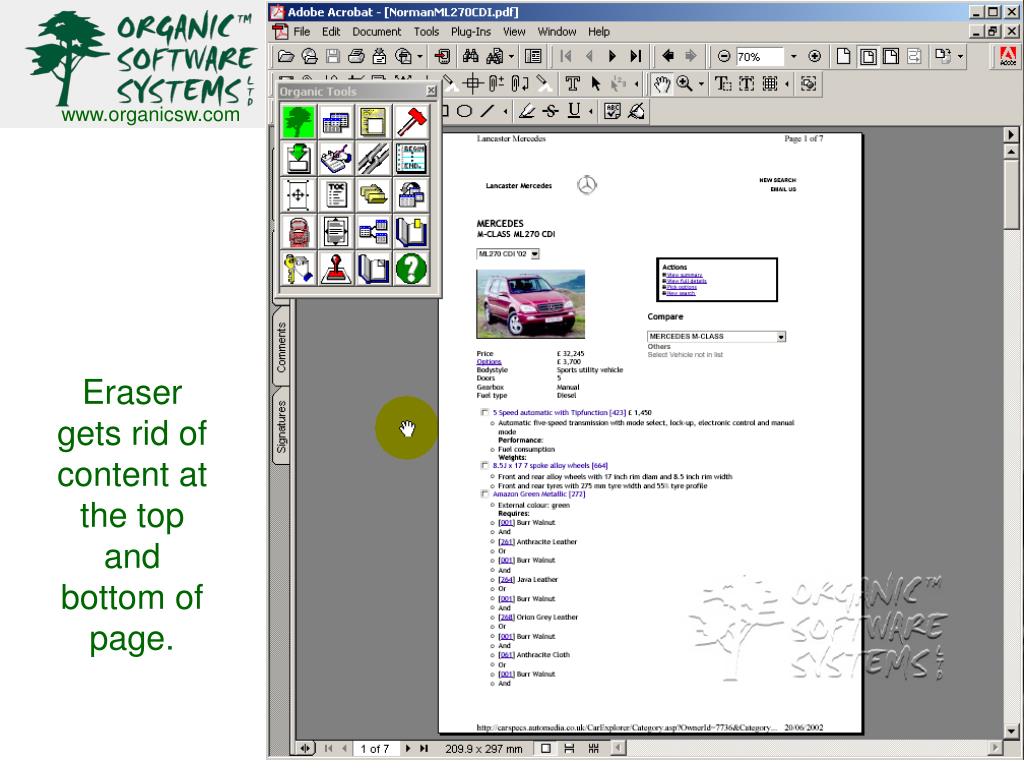This screenshot has height=768, width=1024.
Task: Click the vertical scrollbar down arrow
Action: [x=1011, y=731]
